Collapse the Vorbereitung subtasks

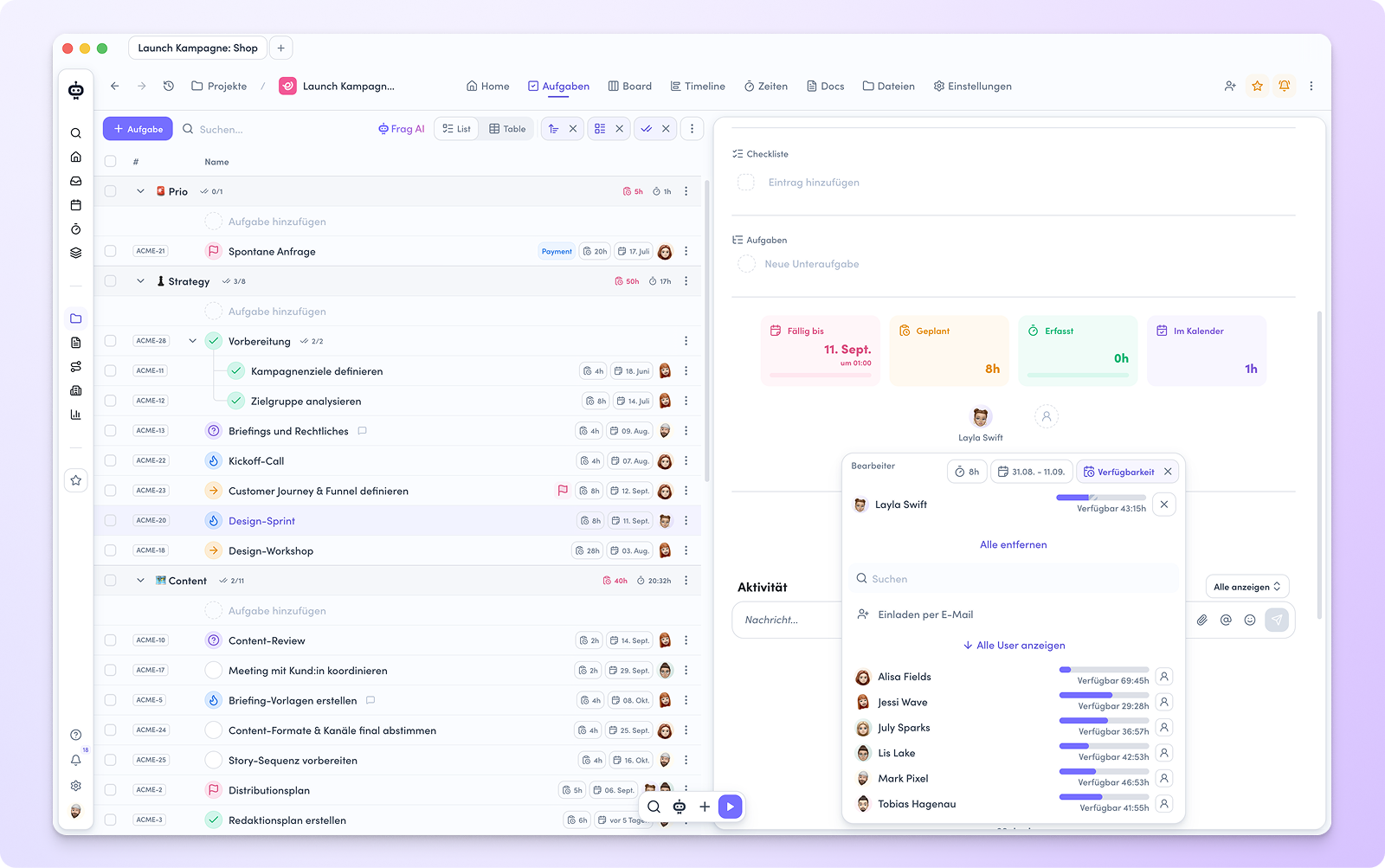[192, 341]
